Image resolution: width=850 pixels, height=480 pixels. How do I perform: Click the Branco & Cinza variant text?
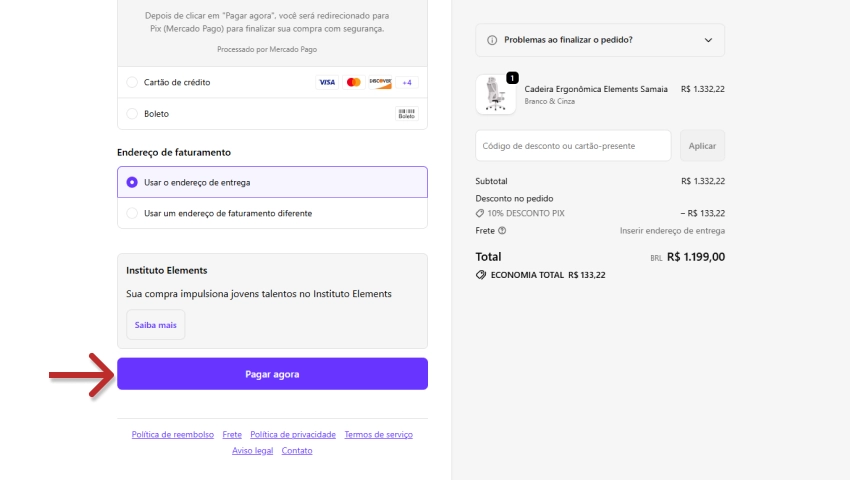coord(550,101)
